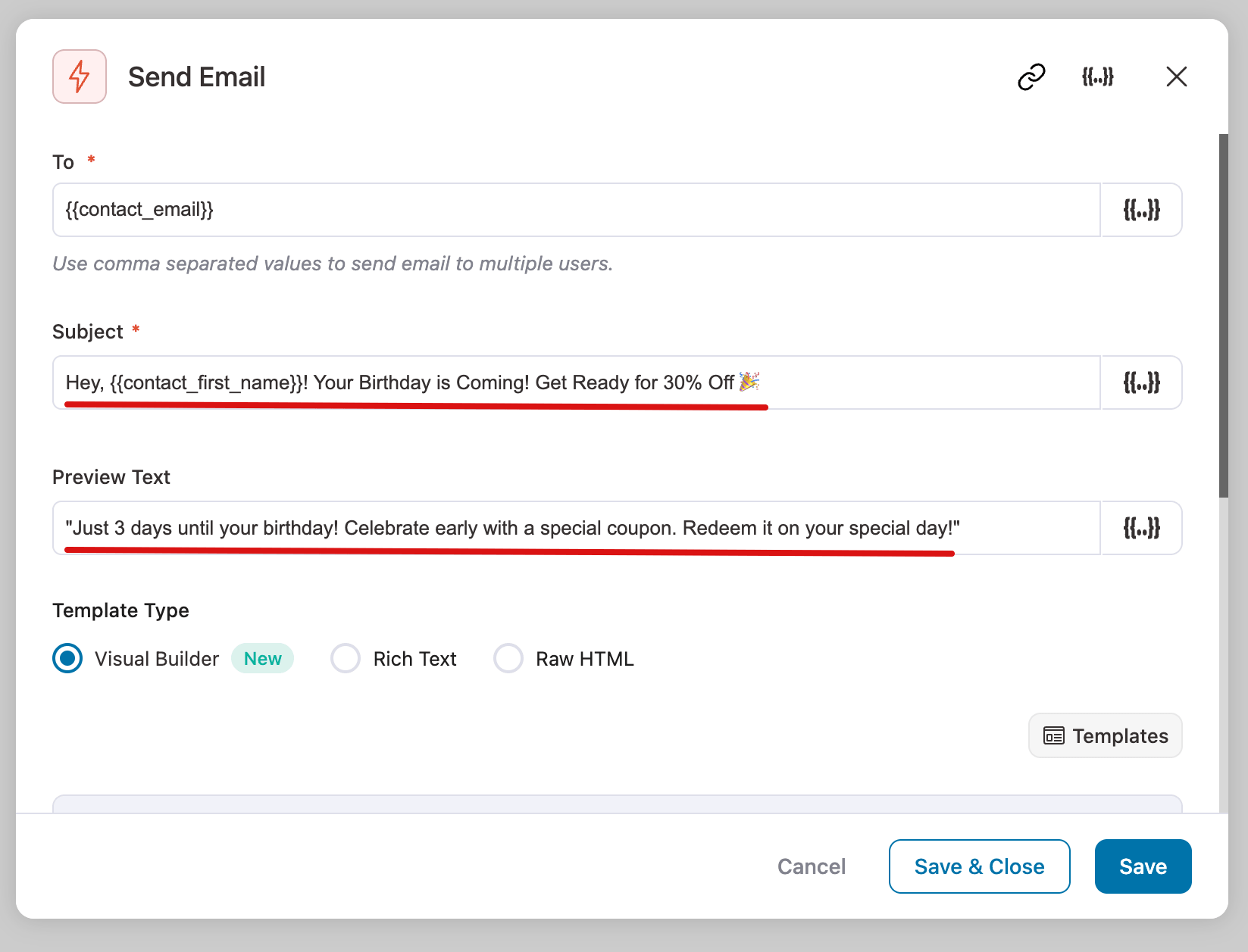The image size is (1248, 952).
Task: Open merge tags icon in dialog header
Action: (x=1098, y=76)
